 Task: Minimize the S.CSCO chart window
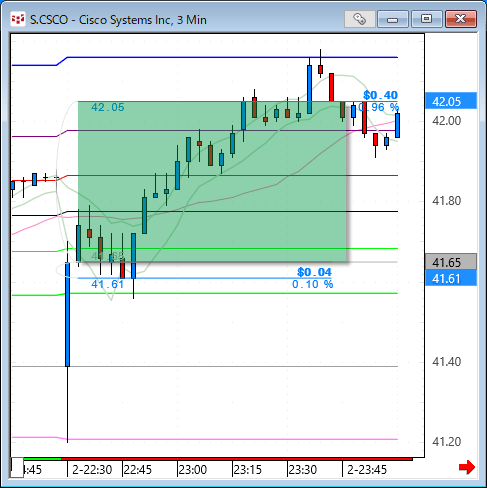393,19
